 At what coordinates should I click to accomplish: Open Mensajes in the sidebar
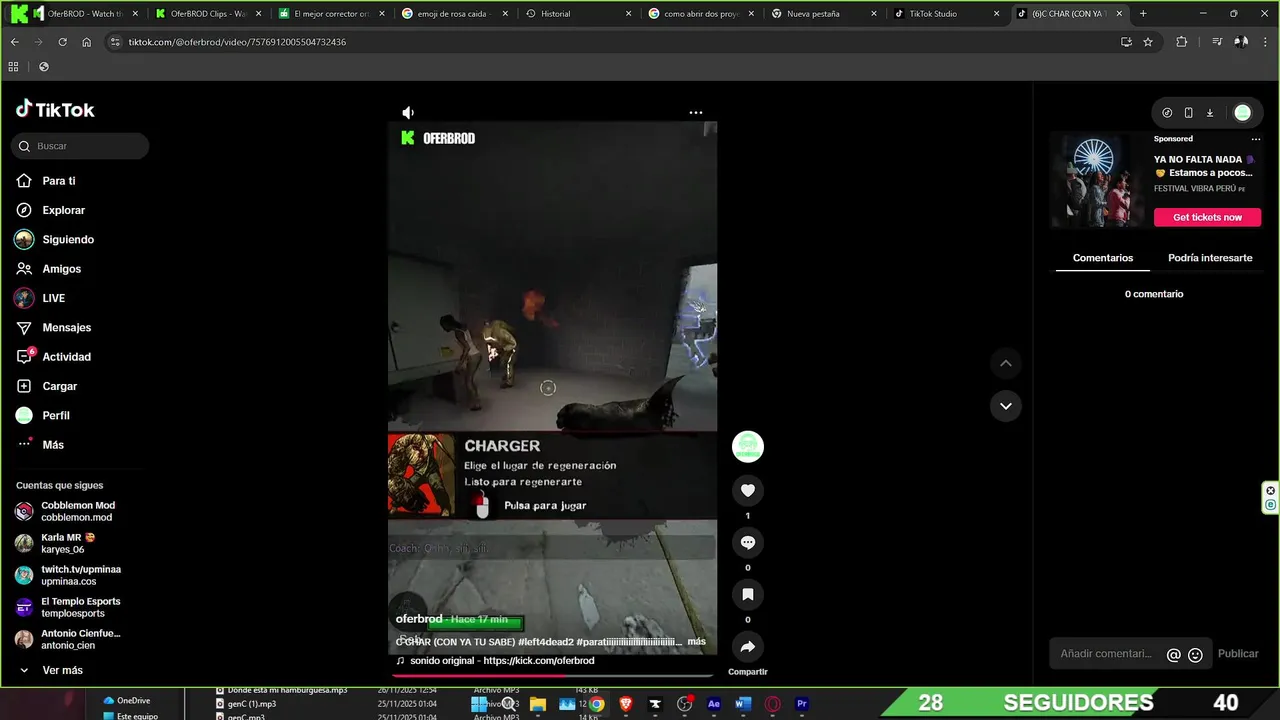coord(66,328)
